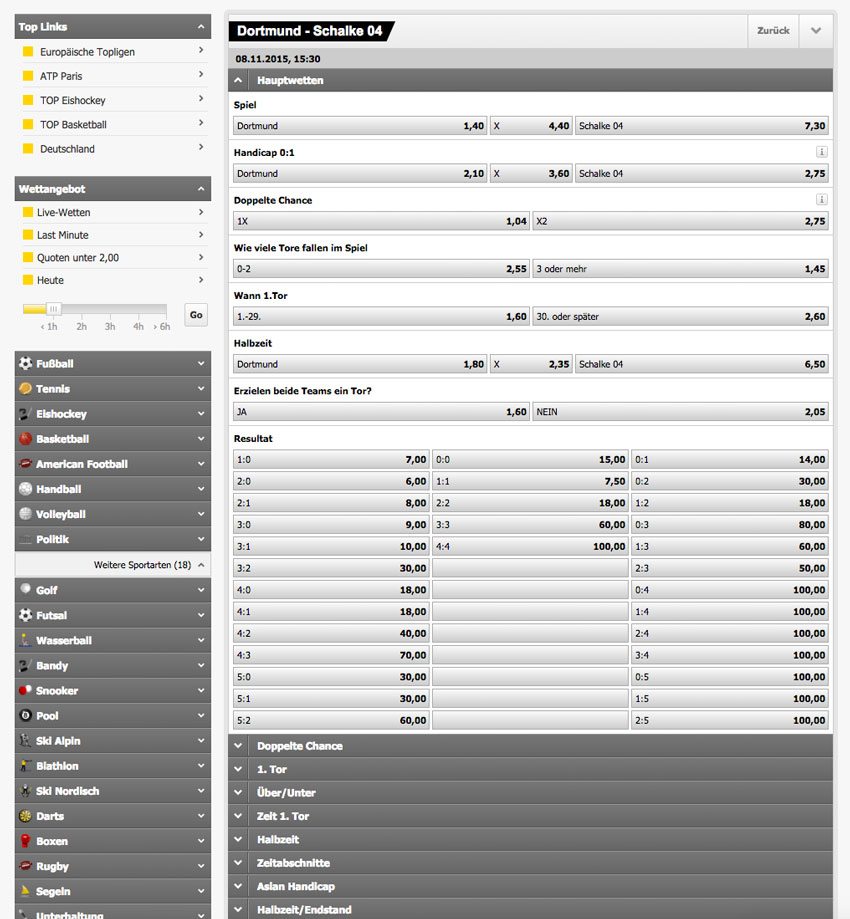
Task: Open Handicap 0:1 info icon
Action: pos(822,152)
